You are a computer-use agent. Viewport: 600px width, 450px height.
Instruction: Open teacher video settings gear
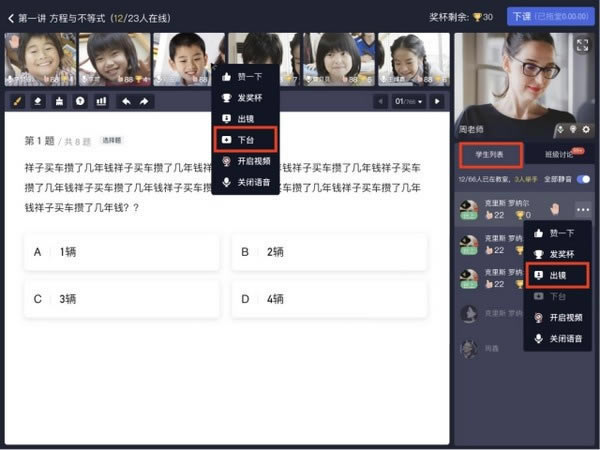point(587,129)
